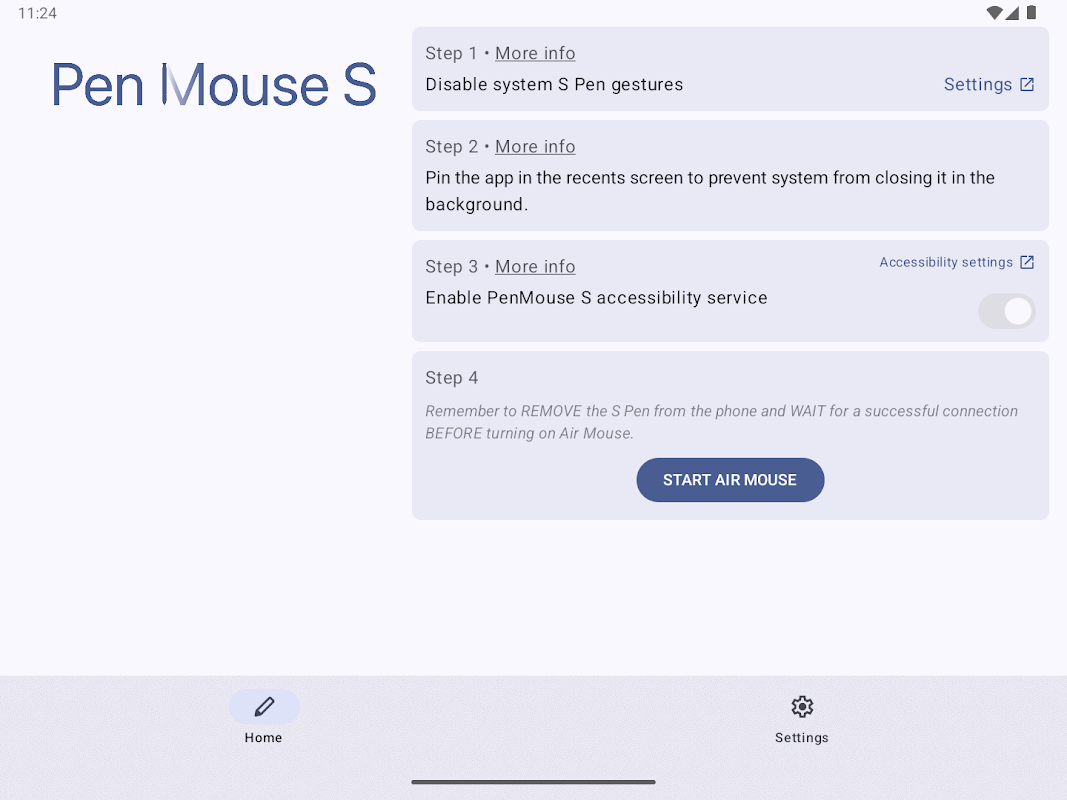The height and width of the screenshot is (800, 1067).
Task: Tap the battery status icon
Action: 1032,12
